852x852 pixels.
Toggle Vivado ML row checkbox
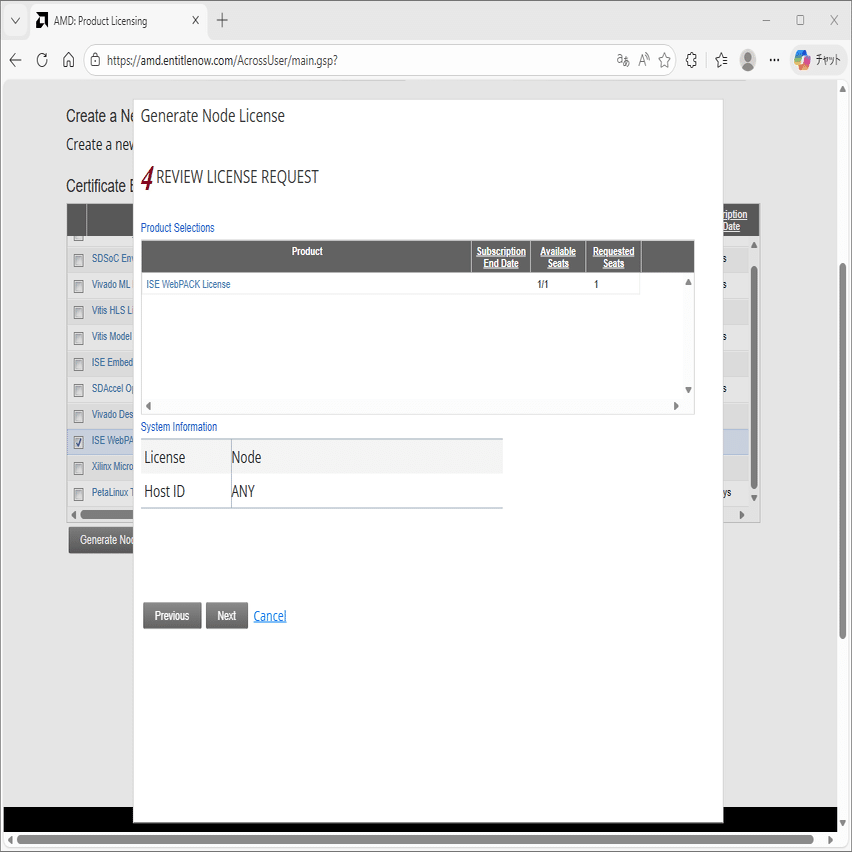(78, 286)
